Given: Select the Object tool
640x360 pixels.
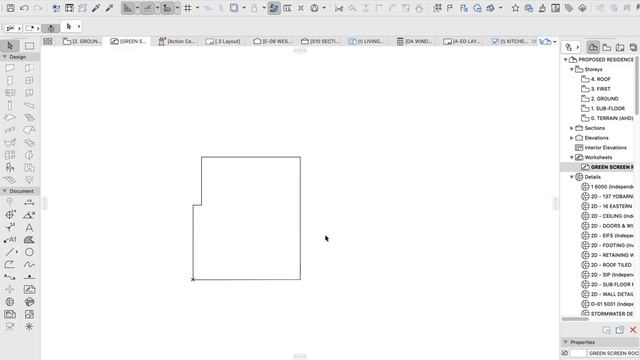Looking at the screenshot, I should [x=10, y=167].
